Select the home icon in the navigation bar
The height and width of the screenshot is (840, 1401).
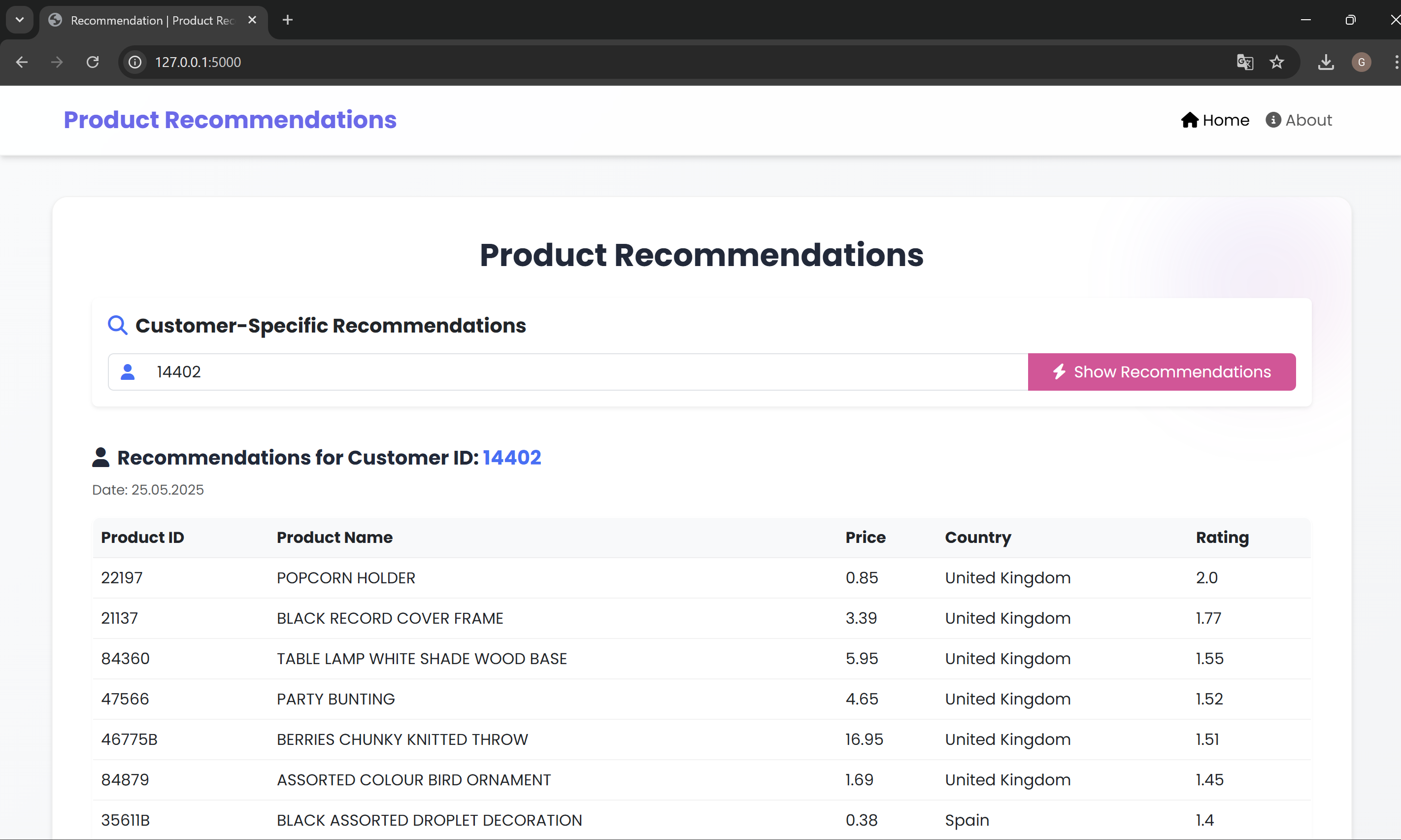click(x=1190, y=119)
